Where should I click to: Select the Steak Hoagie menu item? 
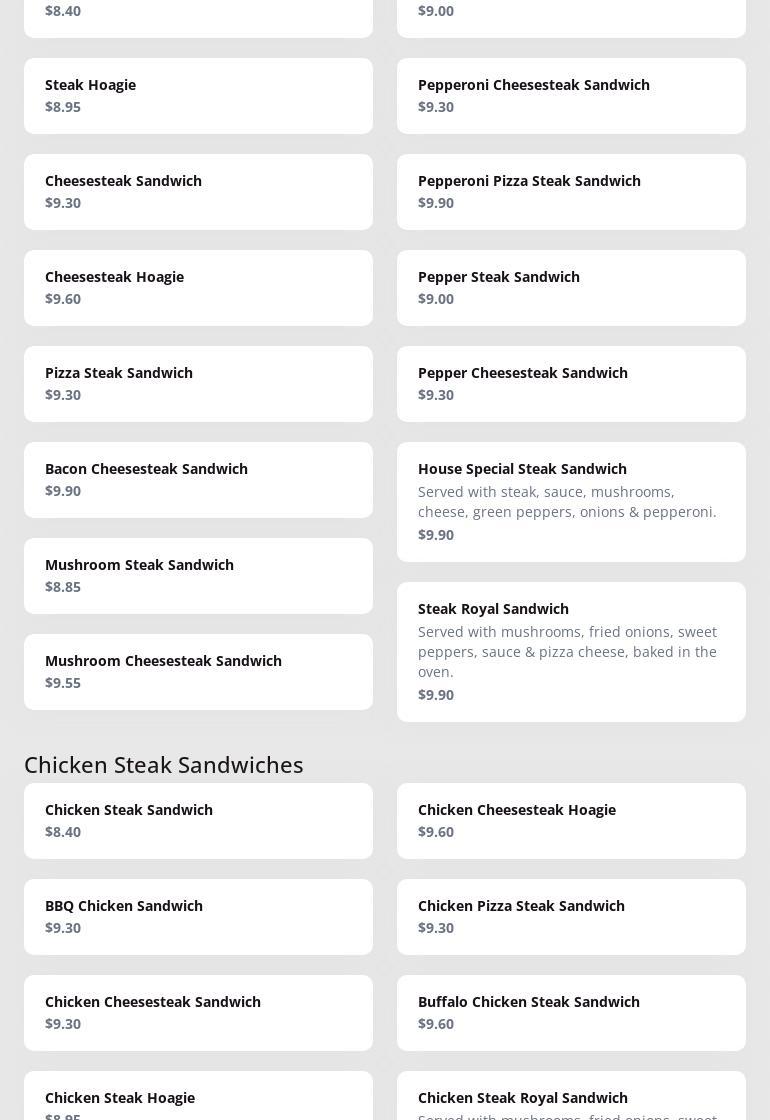(x=198, y=96)
